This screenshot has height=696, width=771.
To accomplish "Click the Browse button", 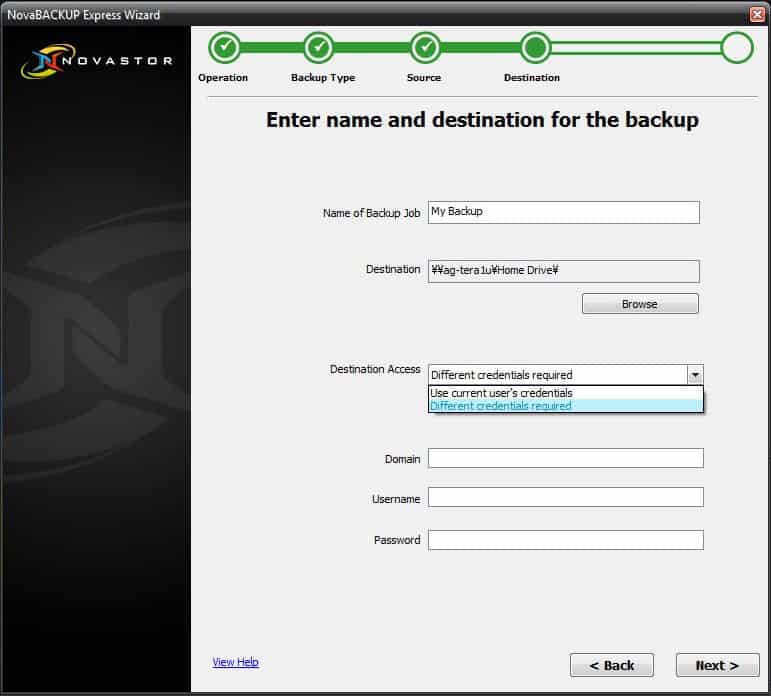I will (640, 304).
